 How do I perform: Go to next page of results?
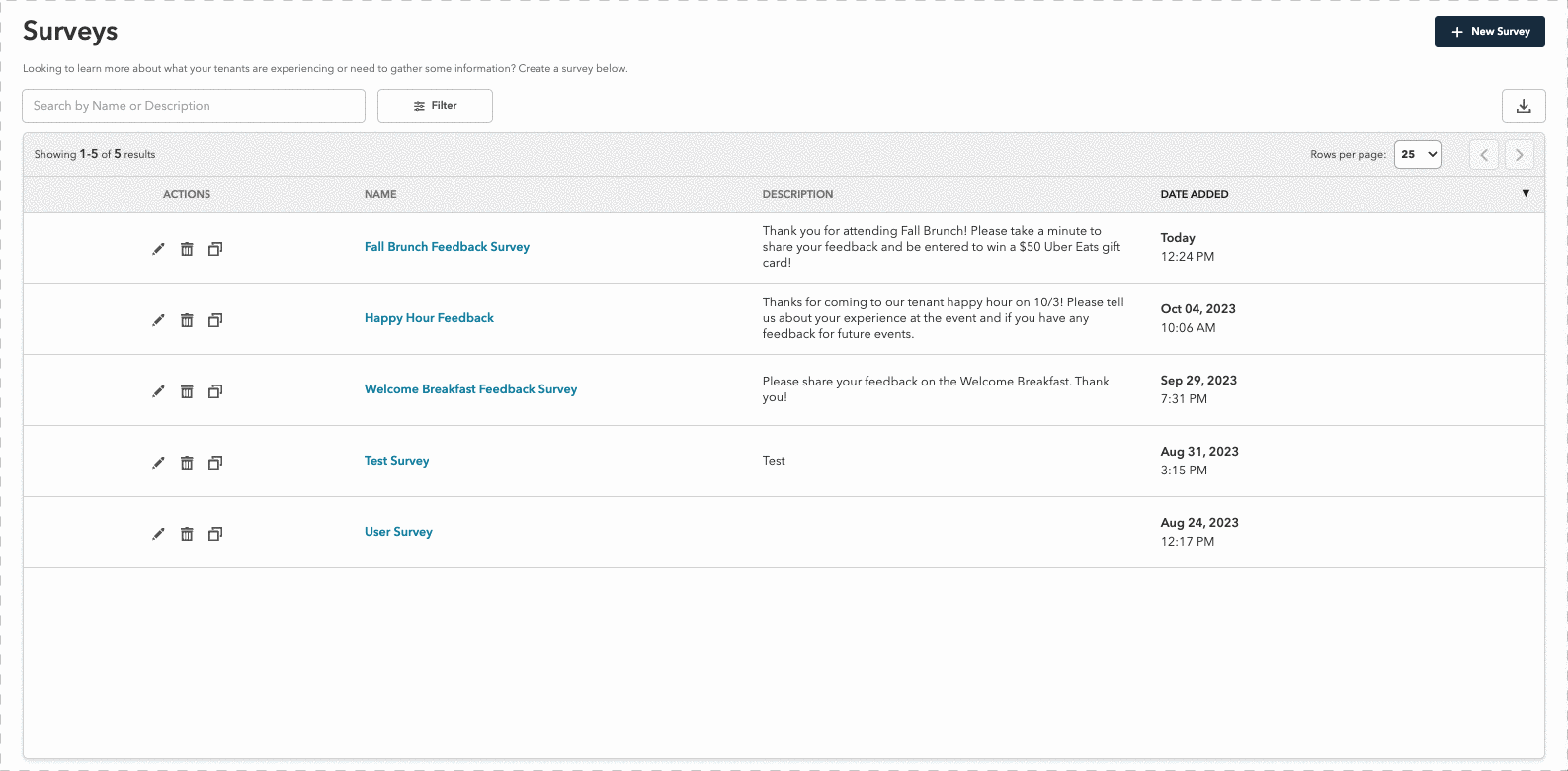(1520, 155)
